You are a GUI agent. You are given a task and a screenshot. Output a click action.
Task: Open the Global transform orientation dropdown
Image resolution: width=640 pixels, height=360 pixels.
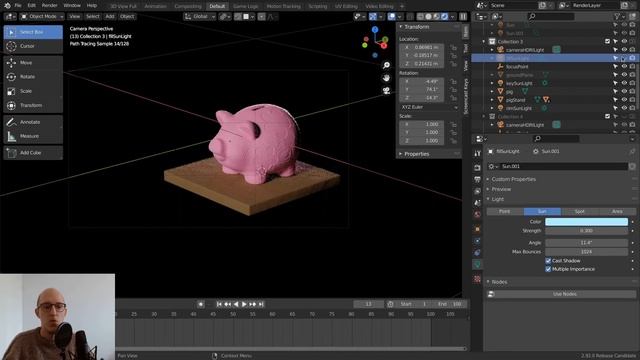click(x=200, y=17)
